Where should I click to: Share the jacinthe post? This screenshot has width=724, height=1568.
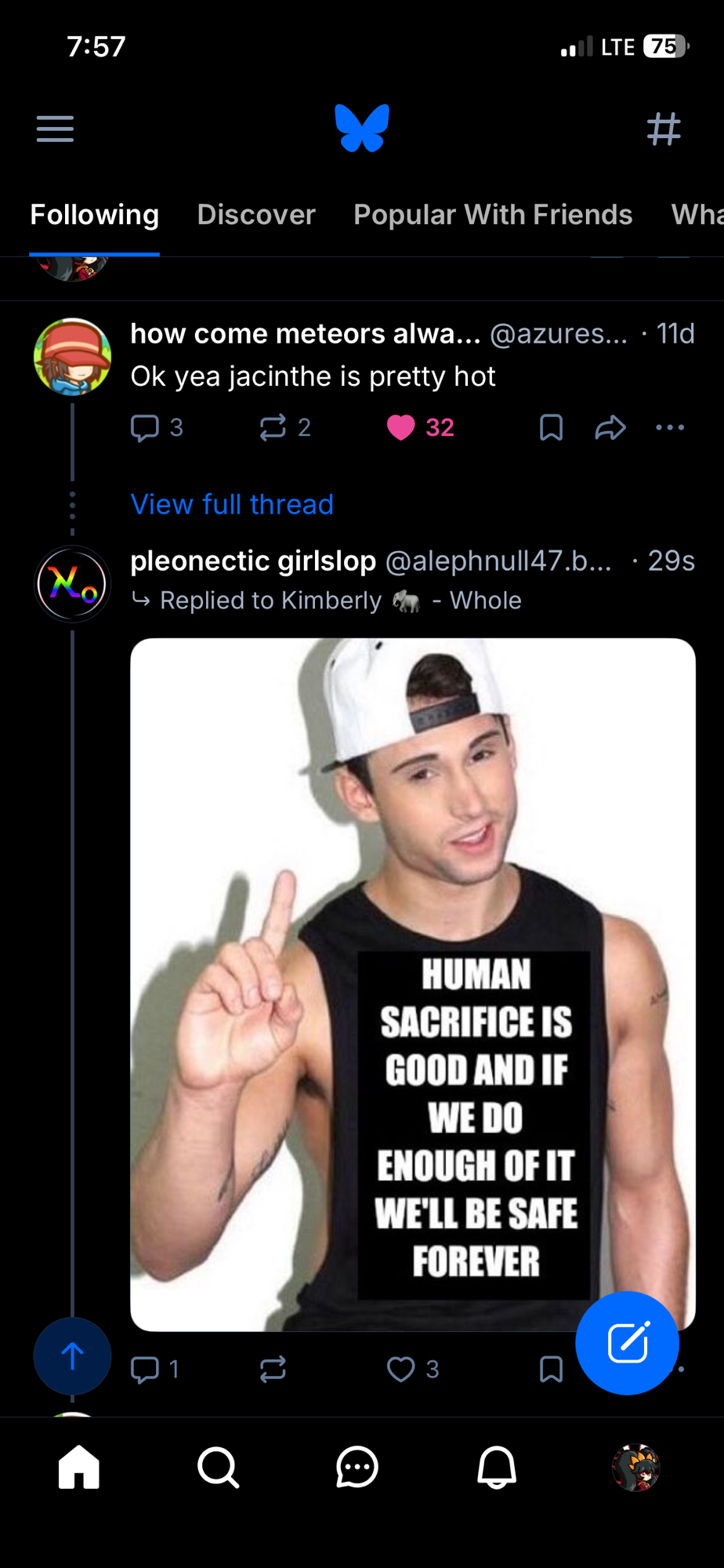[x=610, y=427]
